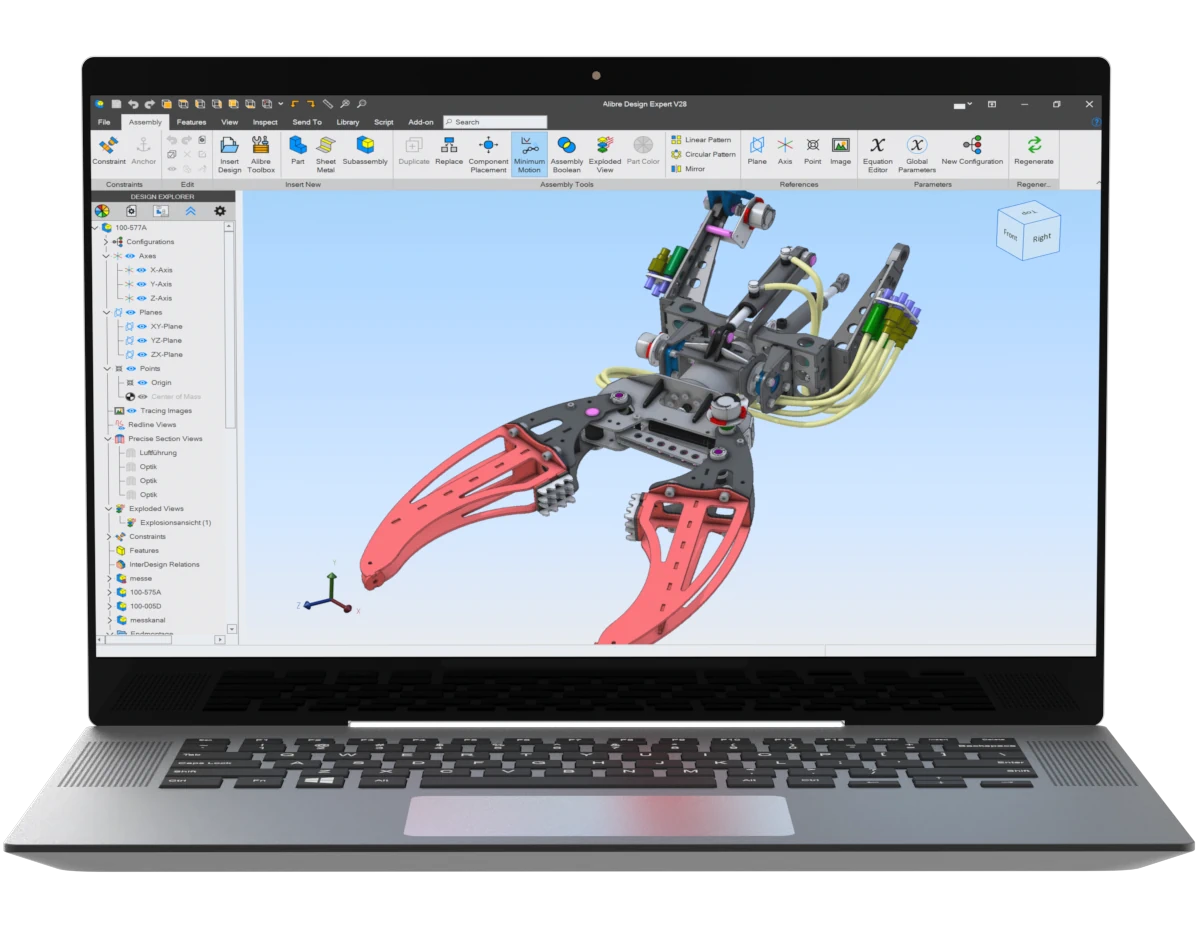Toggle visibility of the XY-Plane
The image size is (1200, 932).
click(141, 326)
